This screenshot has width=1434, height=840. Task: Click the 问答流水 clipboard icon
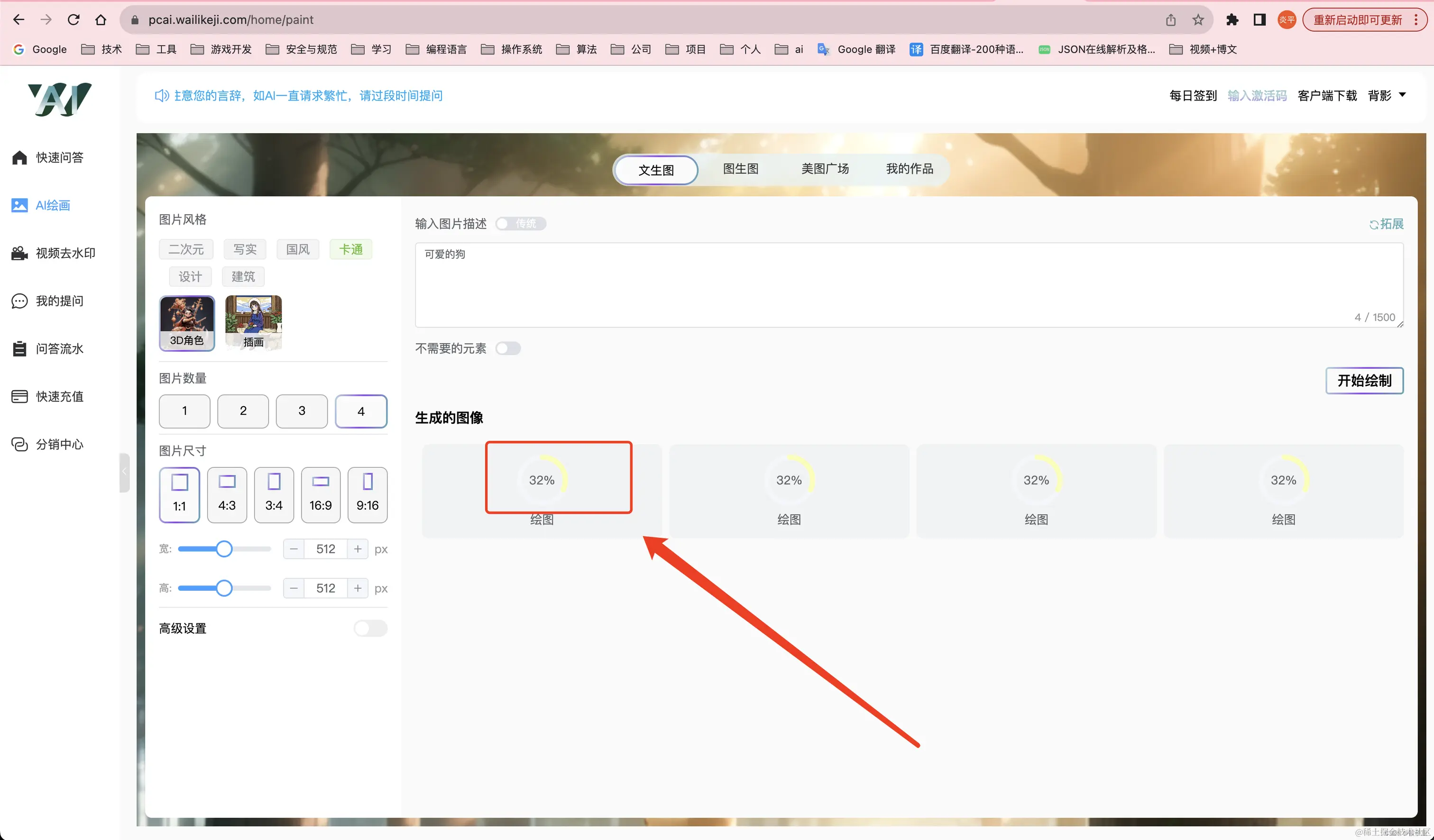point(19,348)
